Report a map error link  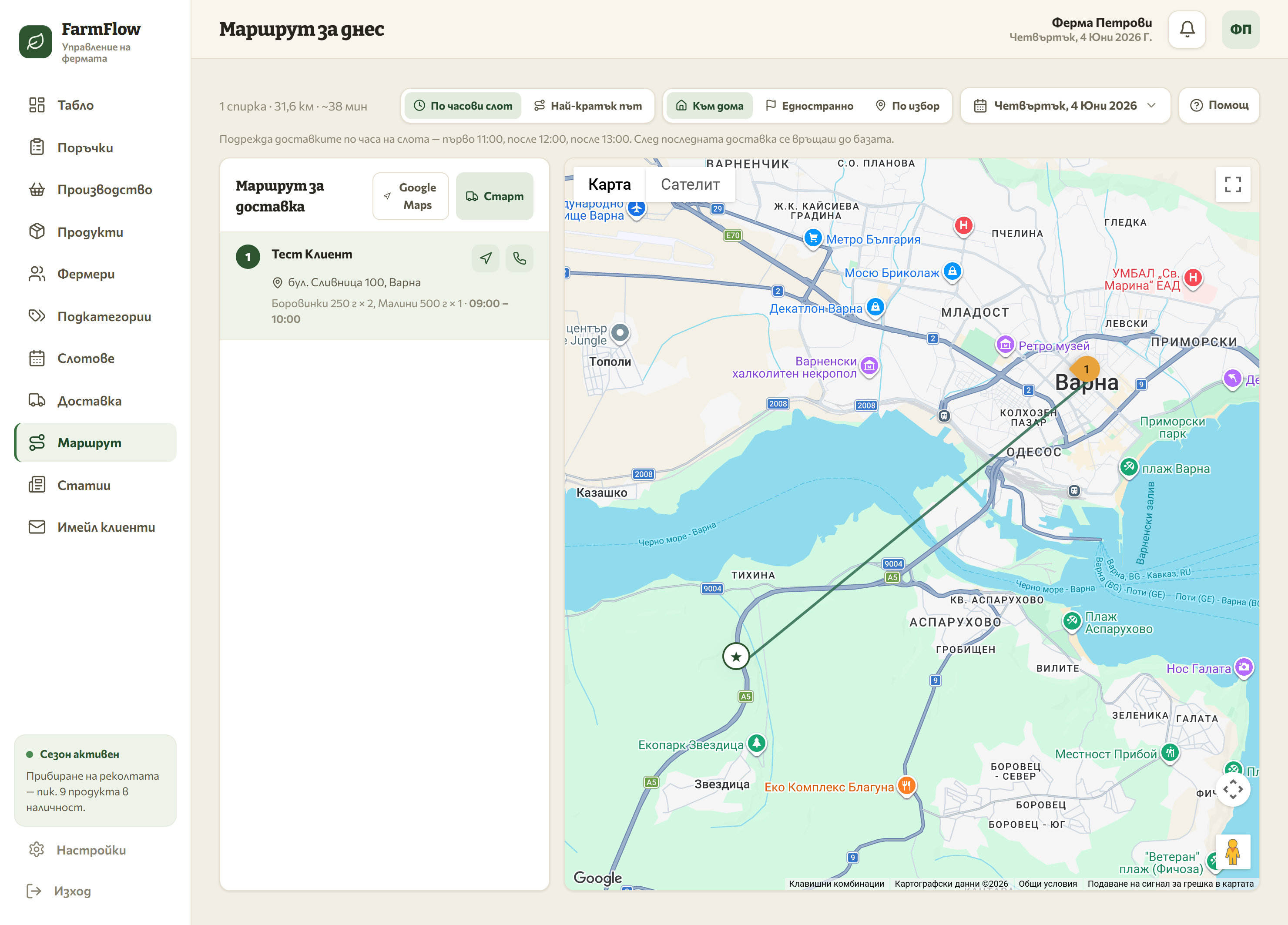[x=1171, y=884]
